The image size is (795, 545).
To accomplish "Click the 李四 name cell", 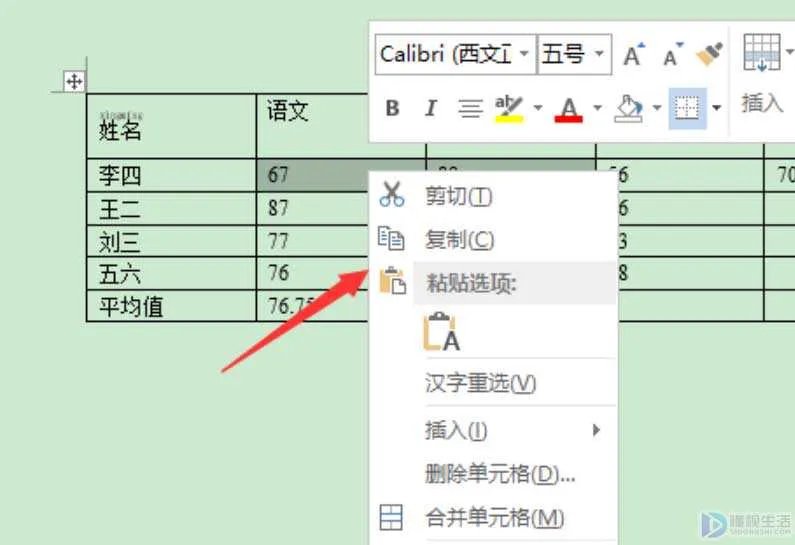I will pyautogui.click(x=171, y=175).
